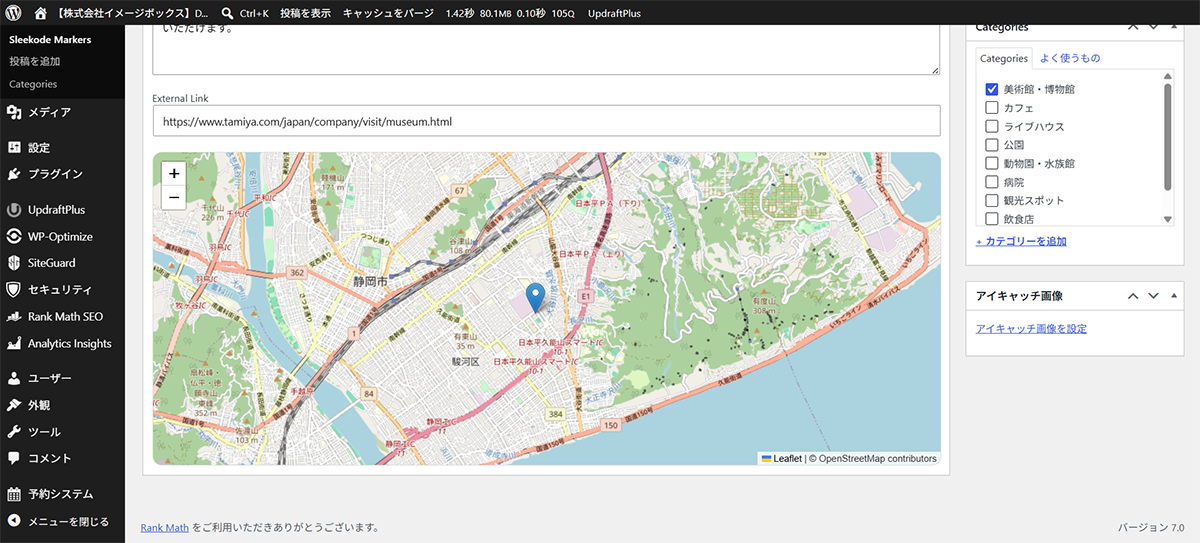The height and width of the screenshot is (543, 1200).
Task: Click the blue map marker pin
Action: point(535,297)
